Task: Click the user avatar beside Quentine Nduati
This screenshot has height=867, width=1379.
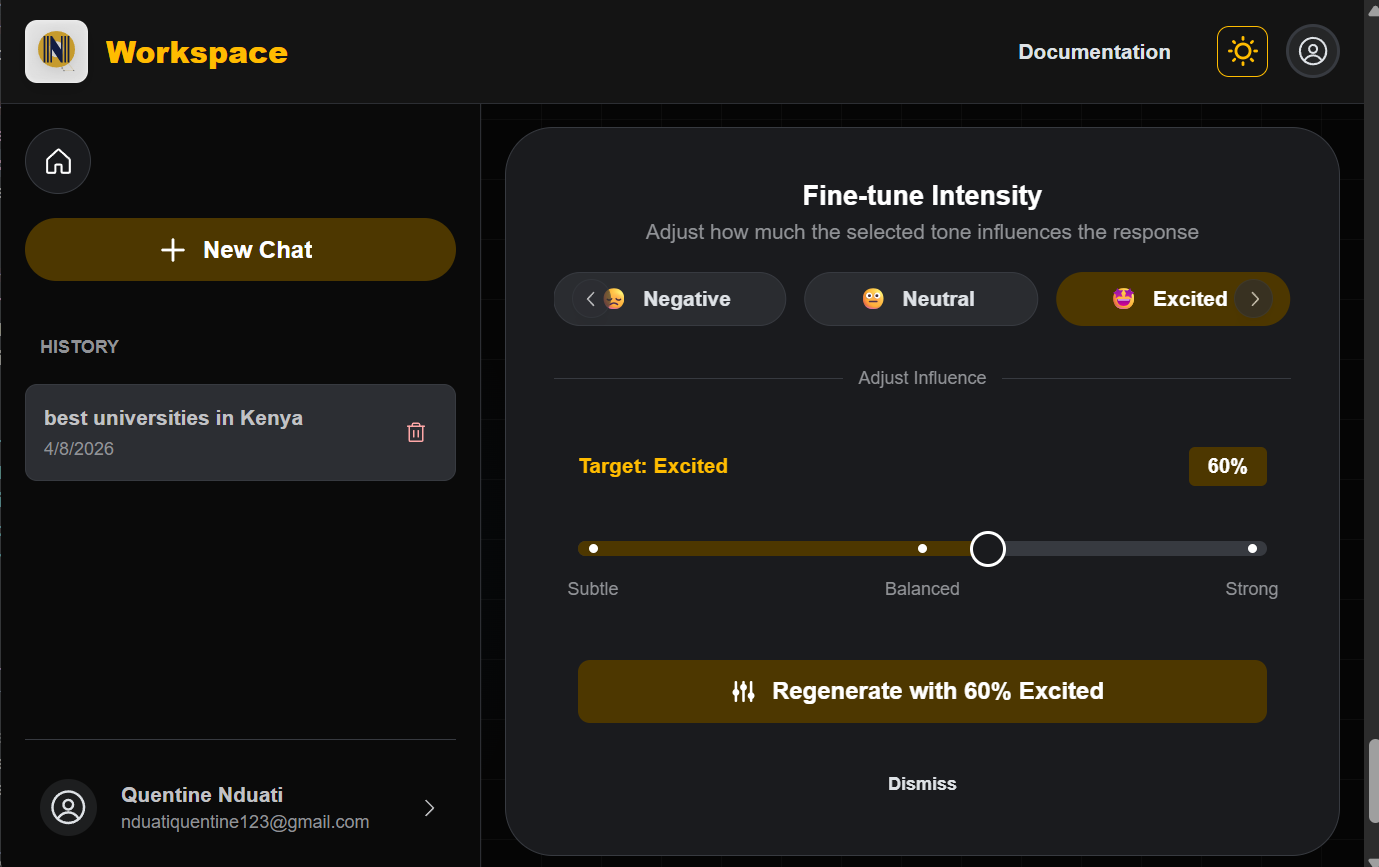Action: tap(68, 807)
